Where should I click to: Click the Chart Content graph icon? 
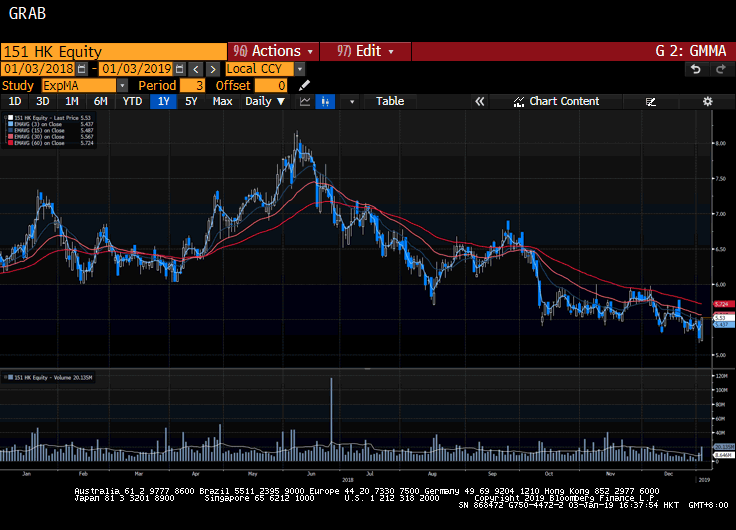(x=518, y=101)
